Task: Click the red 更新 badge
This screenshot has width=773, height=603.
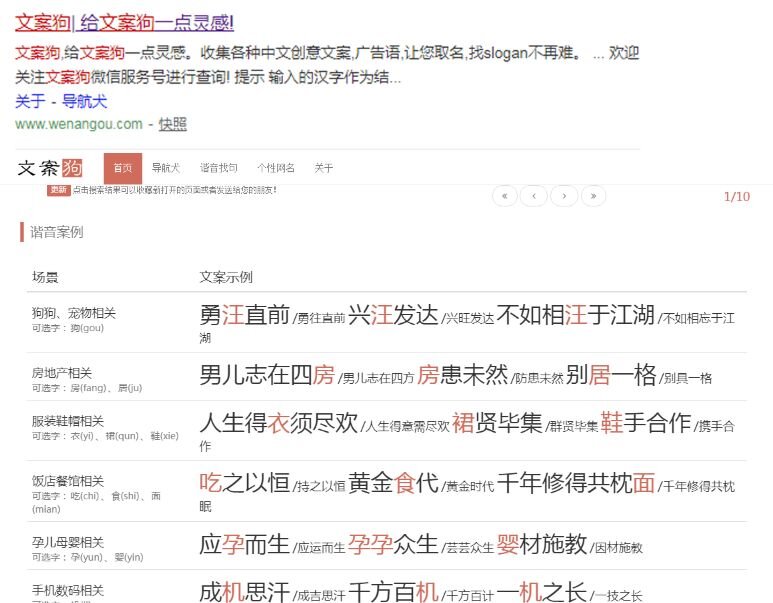Action: pos(59,189)
